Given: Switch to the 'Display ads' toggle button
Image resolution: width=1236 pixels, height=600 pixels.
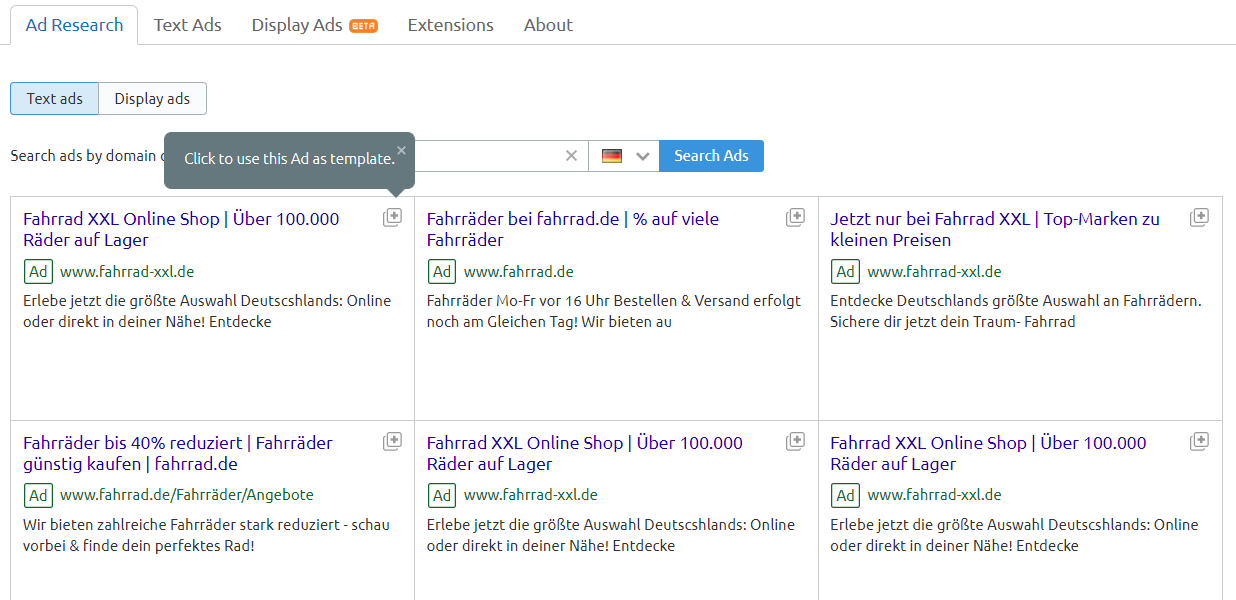Looking at the screenshot, I should pyautogui.click(x=152, y=99).
